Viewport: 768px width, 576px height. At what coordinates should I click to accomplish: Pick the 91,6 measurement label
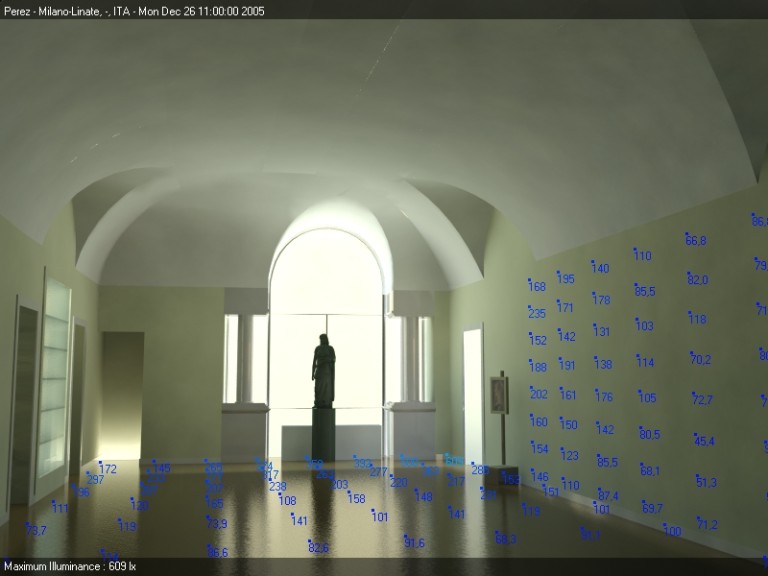414,543
